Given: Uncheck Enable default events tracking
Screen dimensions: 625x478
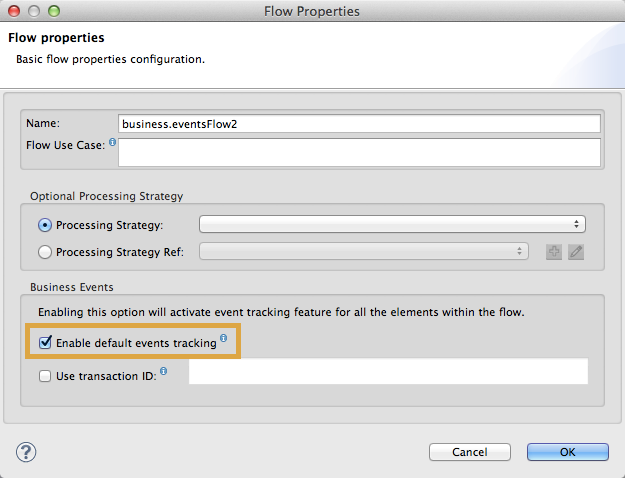Looking at the screenshot, I should pos(45,343).
